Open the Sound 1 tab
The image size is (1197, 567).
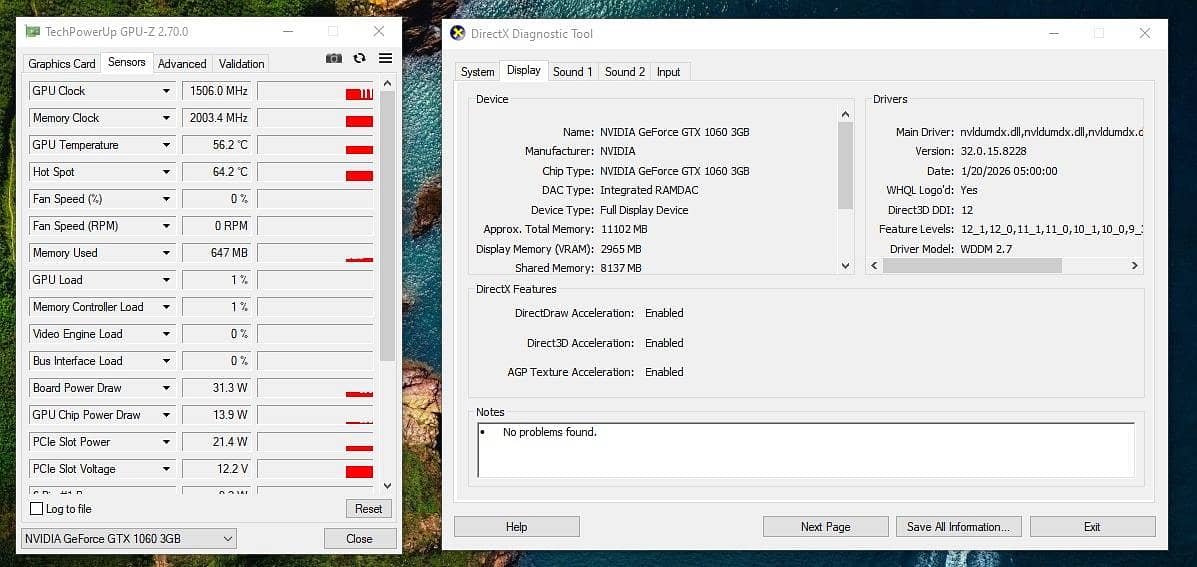tap(573, 72)
